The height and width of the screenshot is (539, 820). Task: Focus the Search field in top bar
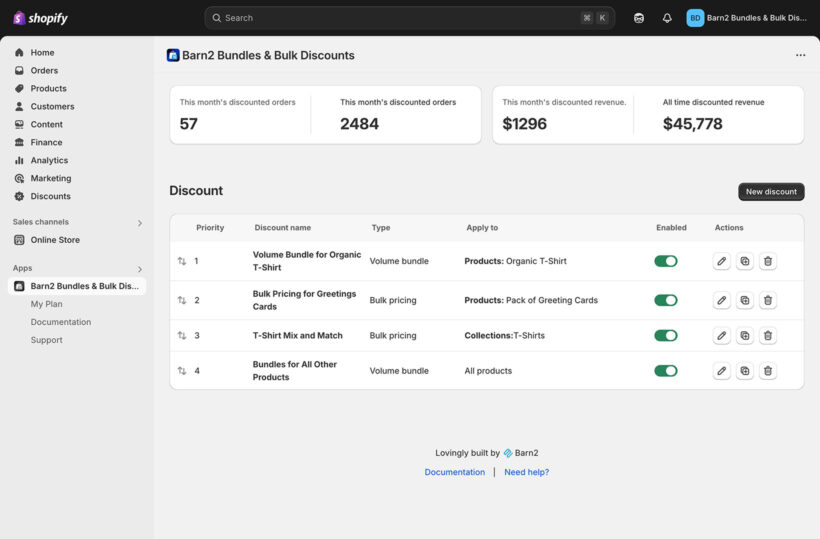400,18
